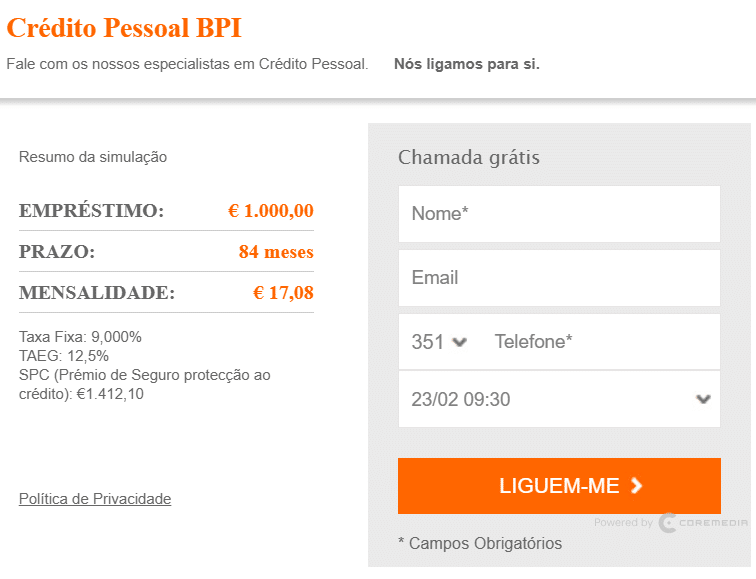Click the Resumo da simulação label
Viewport: 756px width, 579px height.
93,157
